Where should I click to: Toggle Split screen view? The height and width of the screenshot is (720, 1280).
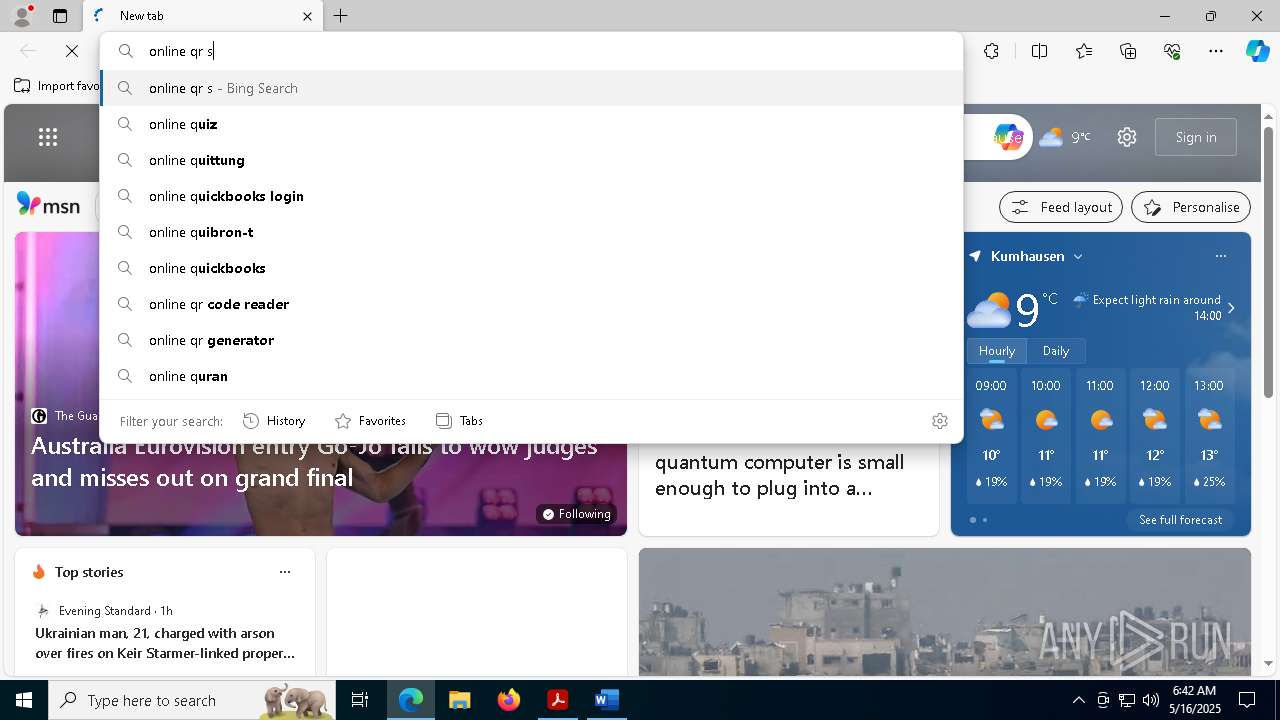(x=1039, y=51)
